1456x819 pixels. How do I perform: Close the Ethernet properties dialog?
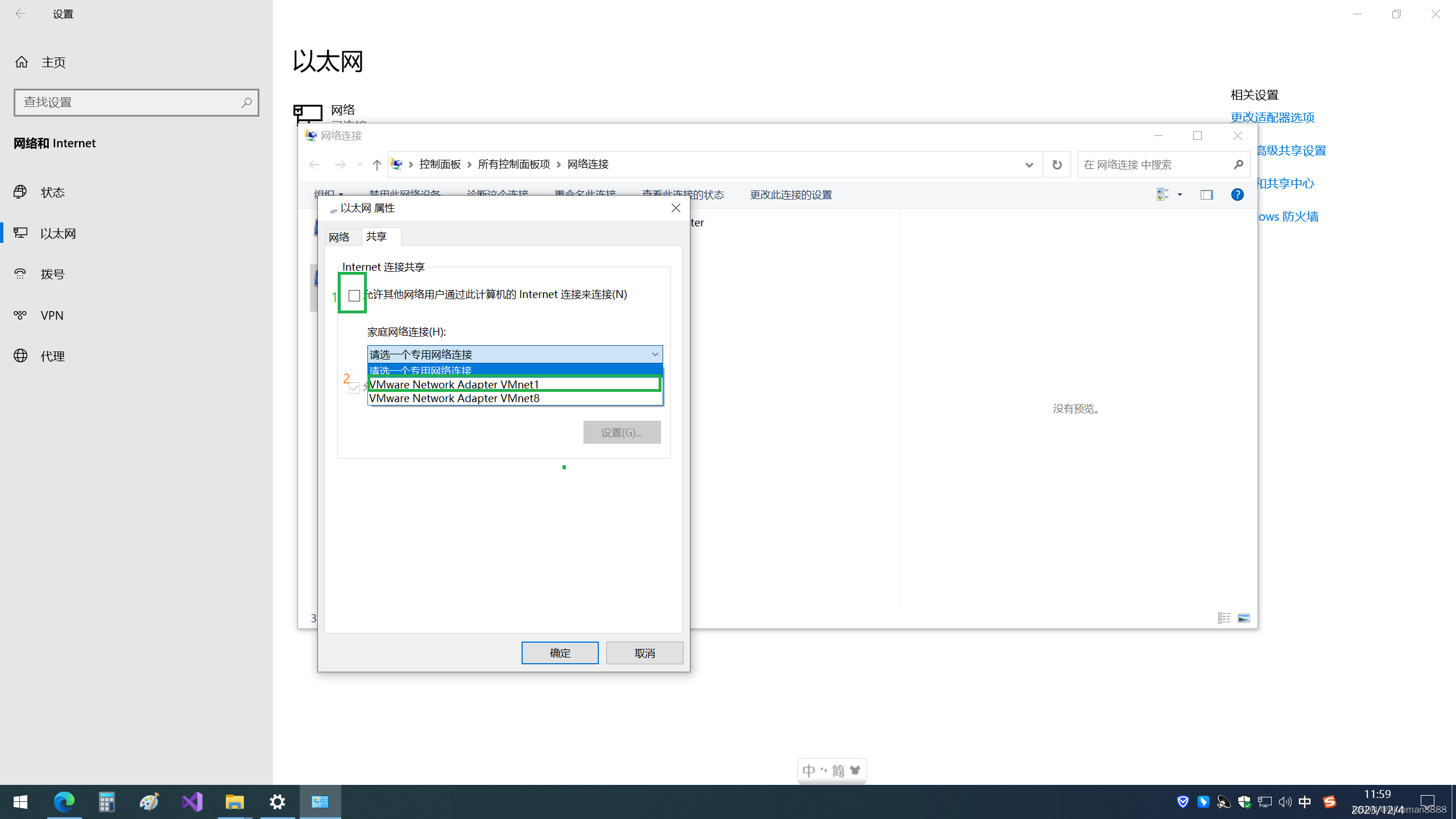676,208
